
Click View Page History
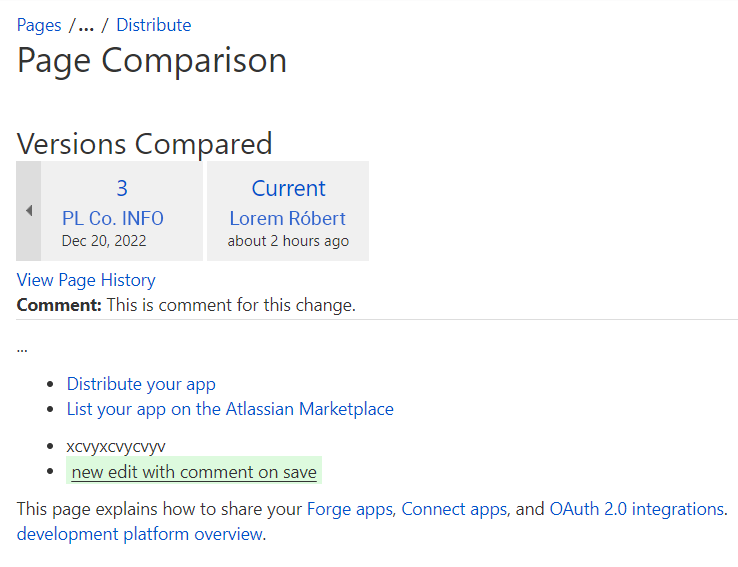(x=86, y=280)
